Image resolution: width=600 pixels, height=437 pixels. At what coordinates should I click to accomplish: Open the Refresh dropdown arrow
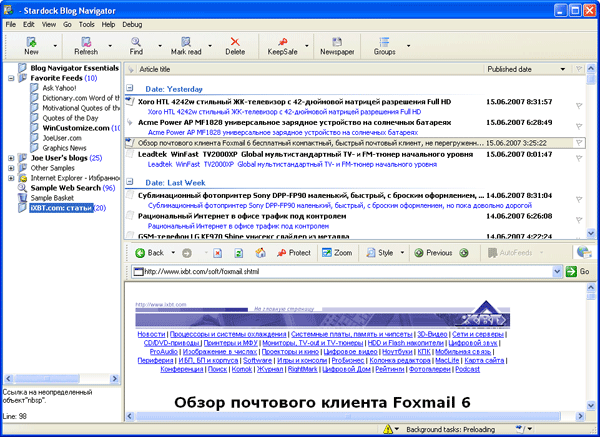110,46
